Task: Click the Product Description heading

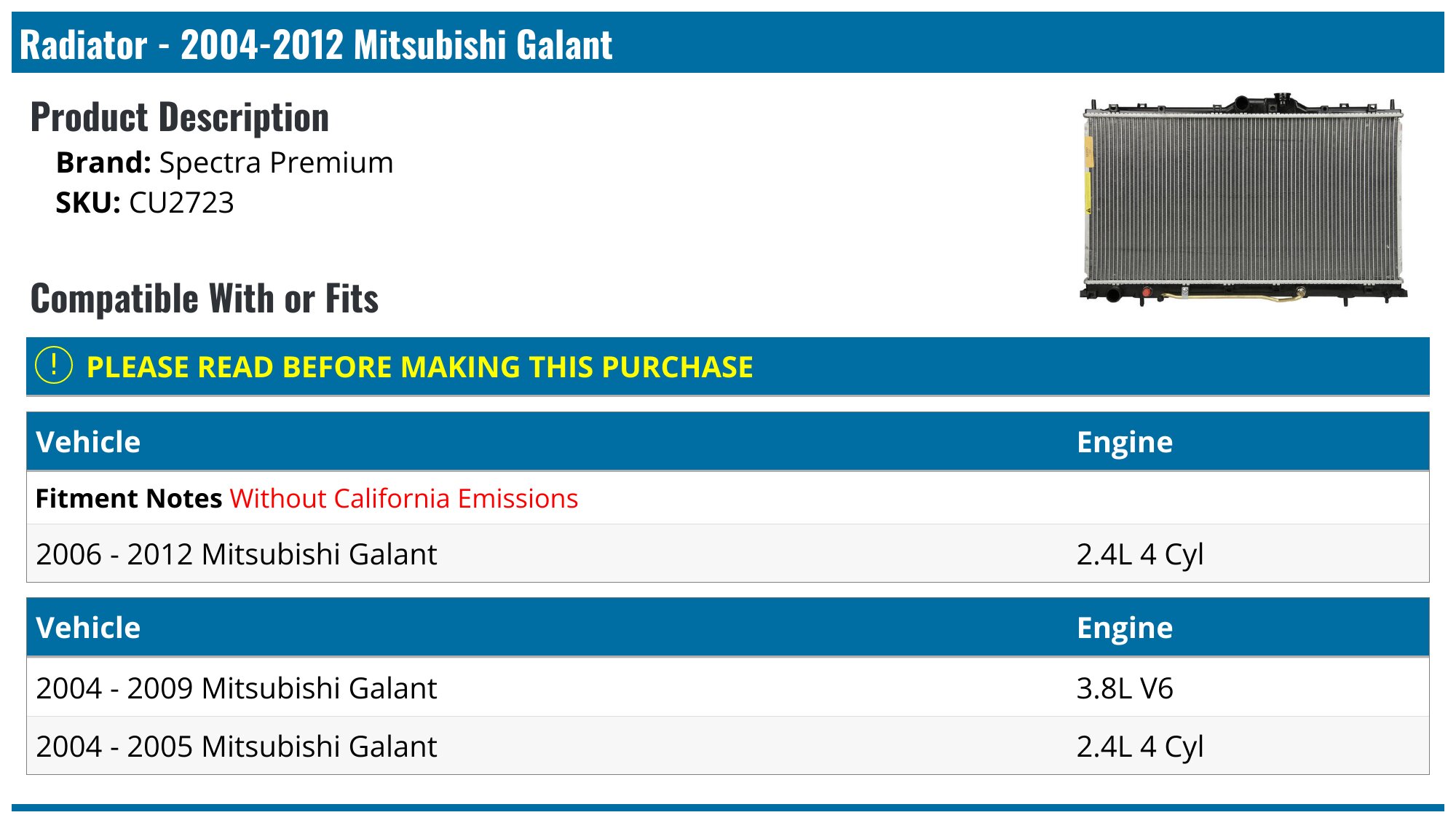Action: tap(180, 117)
